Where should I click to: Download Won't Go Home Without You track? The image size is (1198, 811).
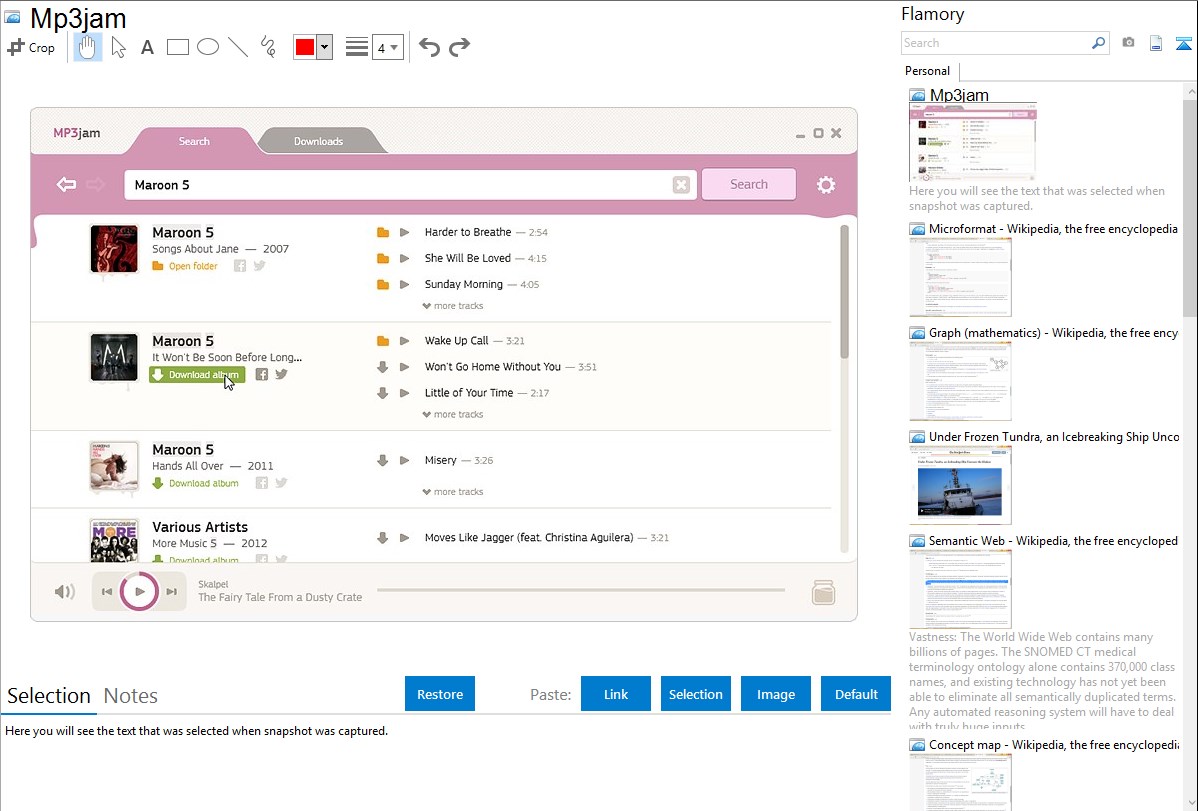point(383,367)
